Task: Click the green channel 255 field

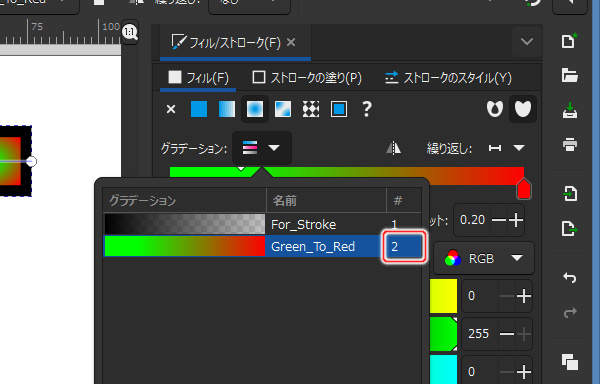Action: (479, 334)
